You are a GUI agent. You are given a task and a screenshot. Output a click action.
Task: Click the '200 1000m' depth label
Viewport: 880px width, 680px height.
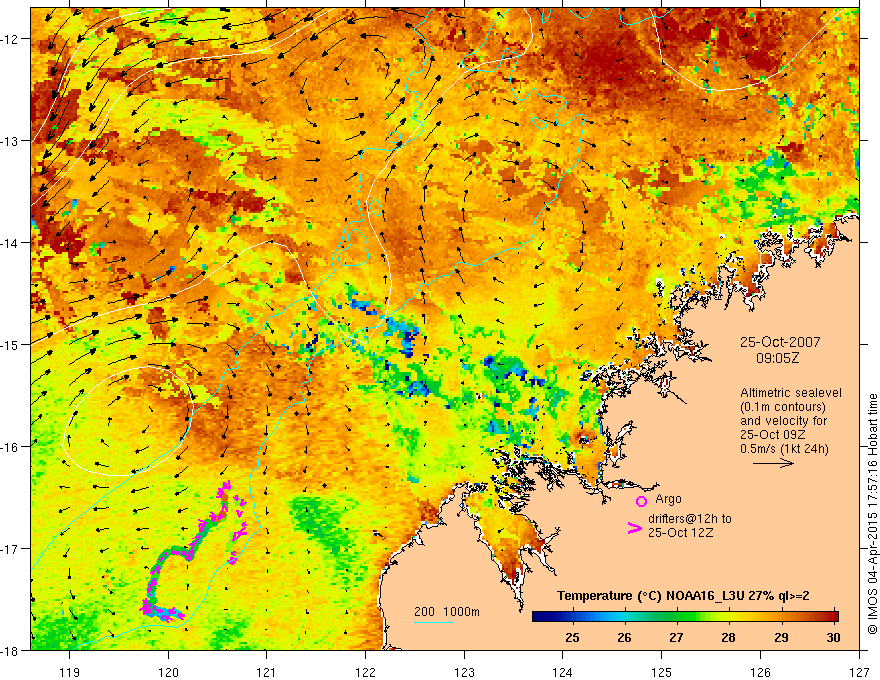point(447,612)
